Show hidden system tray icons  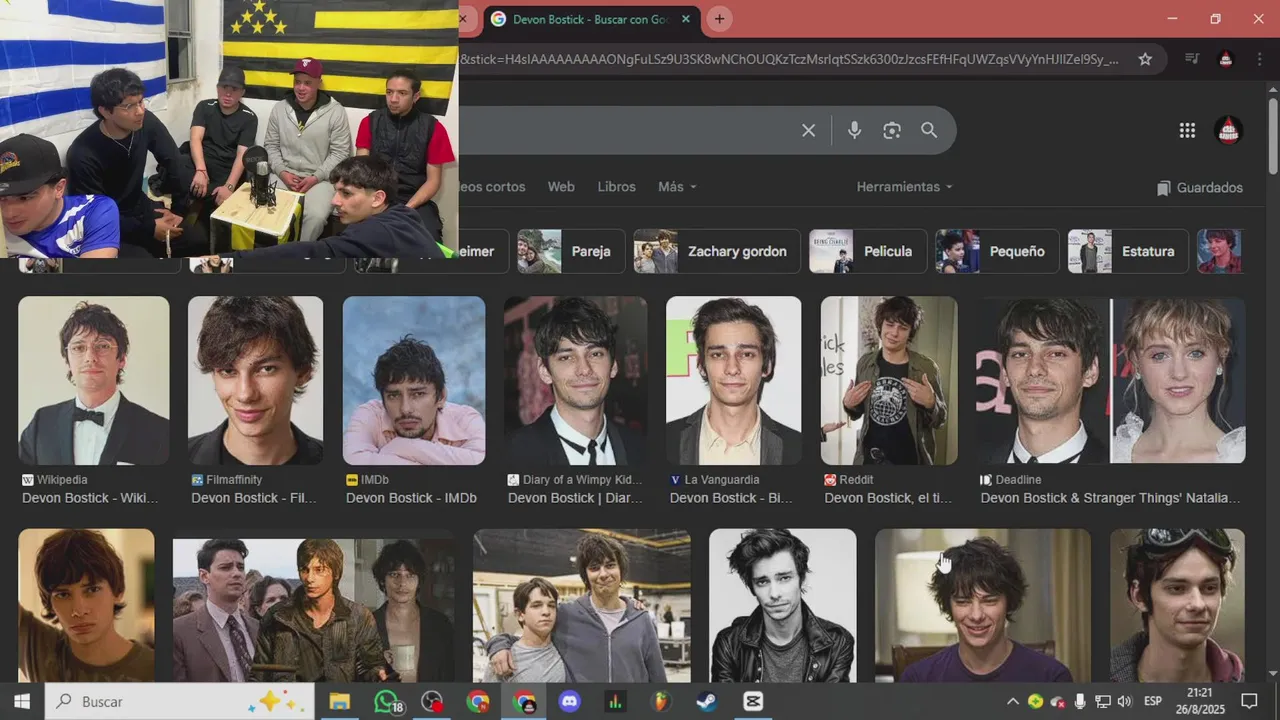(x=1012, y=701)
